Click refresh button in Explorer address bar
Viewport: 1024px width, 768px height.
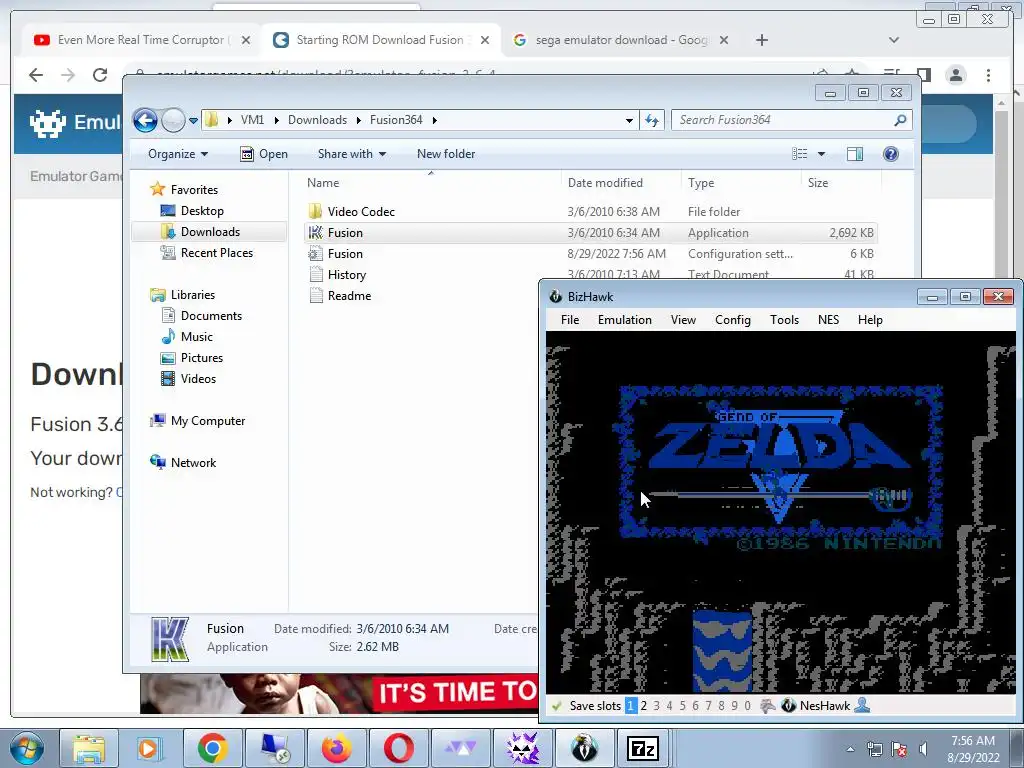652,120
